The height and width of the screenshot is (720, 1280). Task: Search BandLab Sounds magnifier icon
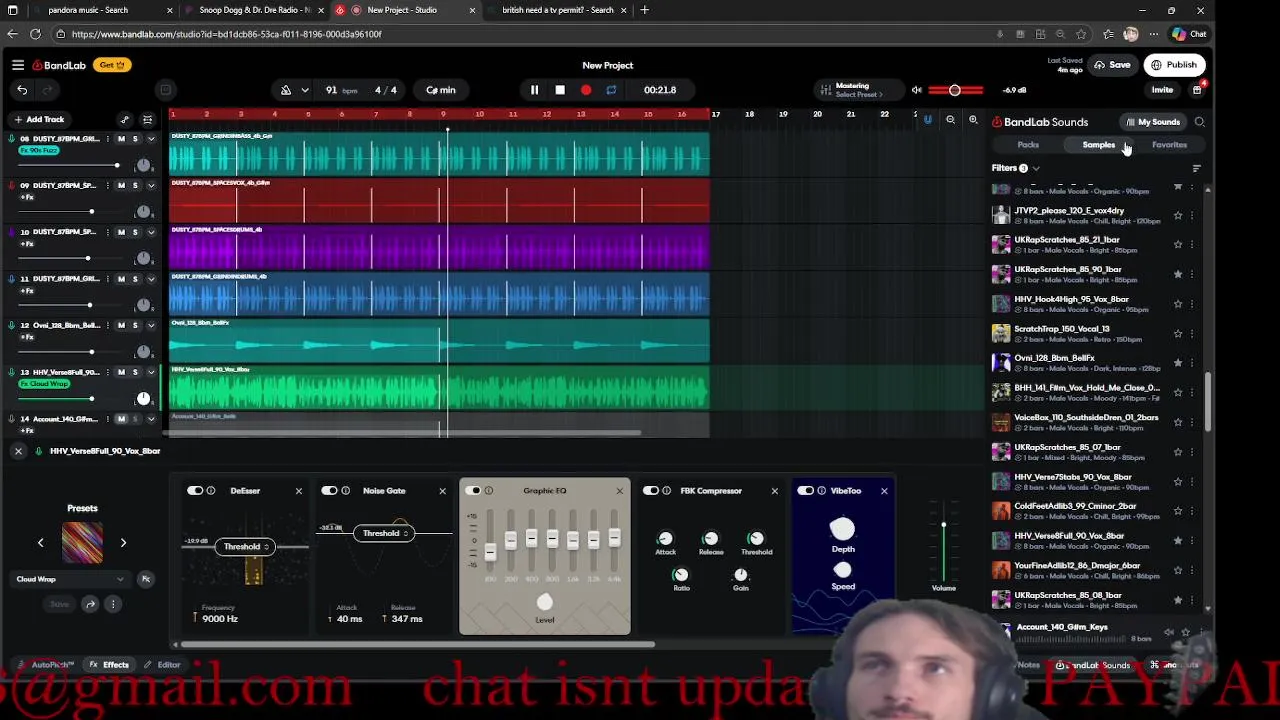pos(1200,122)
